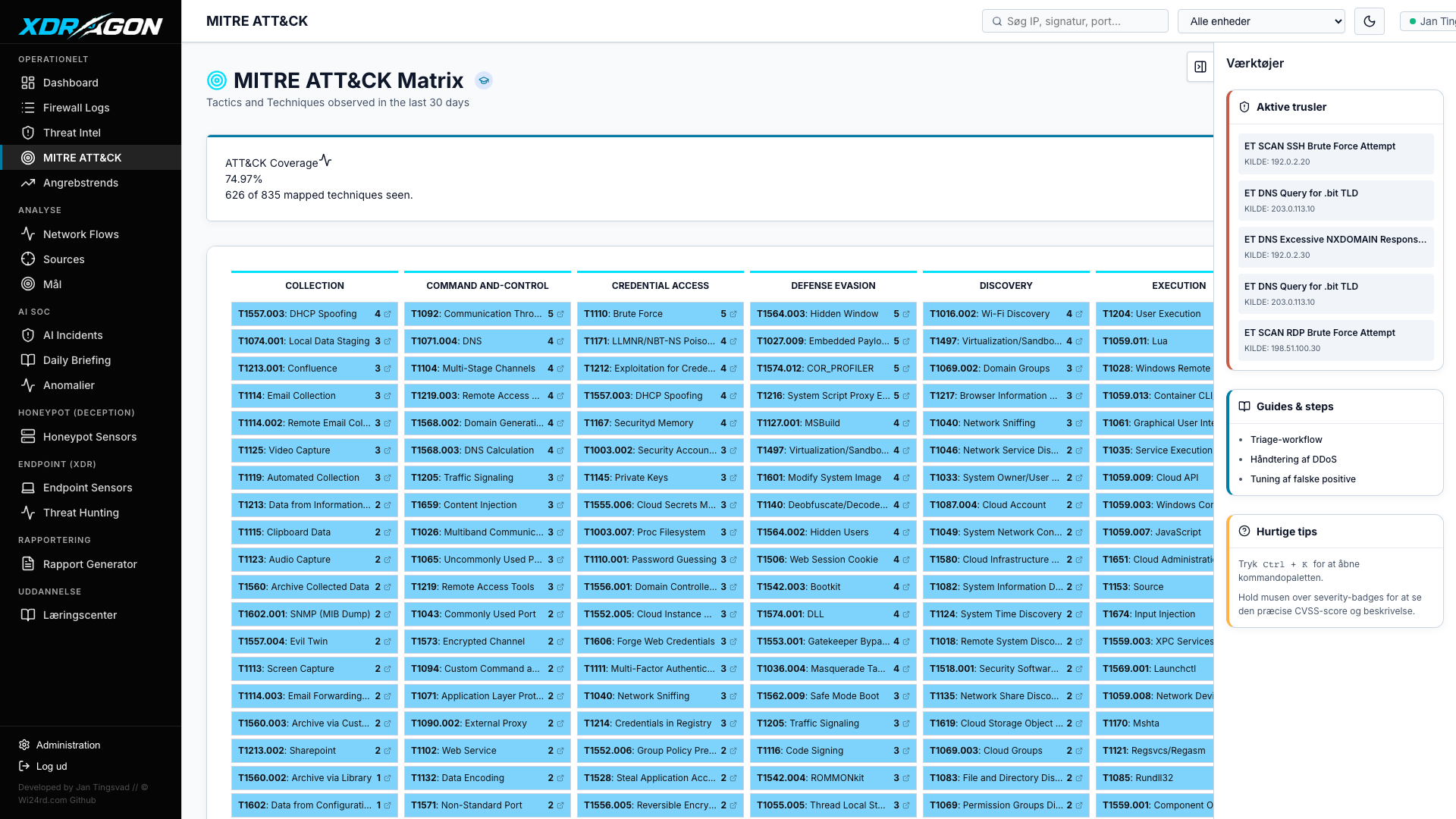This screenshot has height=819, width=1456.
Task: Toggle dark mode with moon button
Action: coord(1370,21)
